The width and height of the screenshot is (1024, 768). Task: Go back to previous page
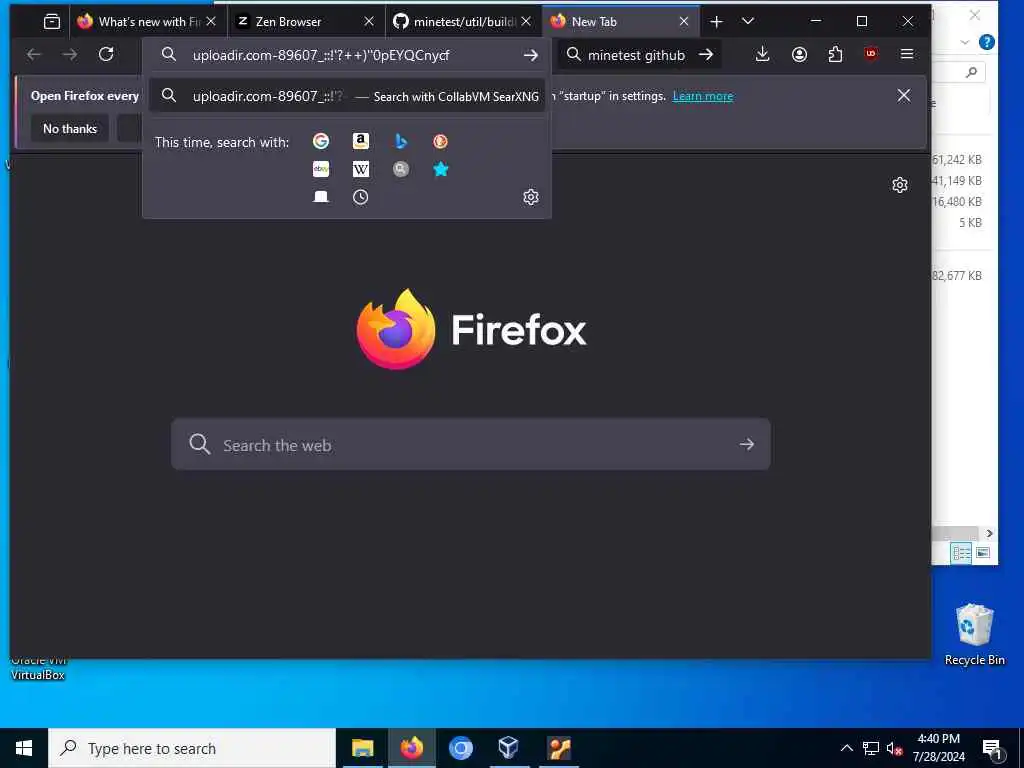click(34, 54)
